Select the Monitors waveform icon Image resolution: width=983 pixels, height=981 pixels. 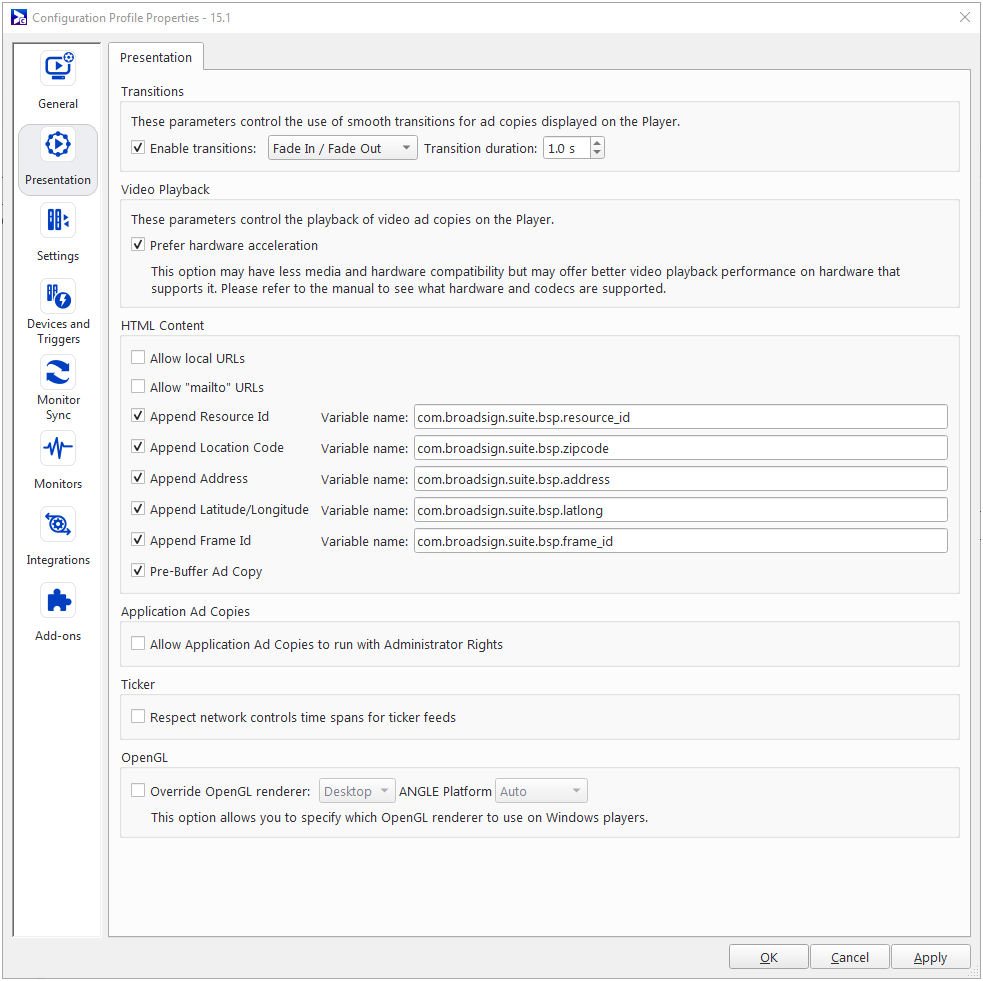[x=58, y=449]
